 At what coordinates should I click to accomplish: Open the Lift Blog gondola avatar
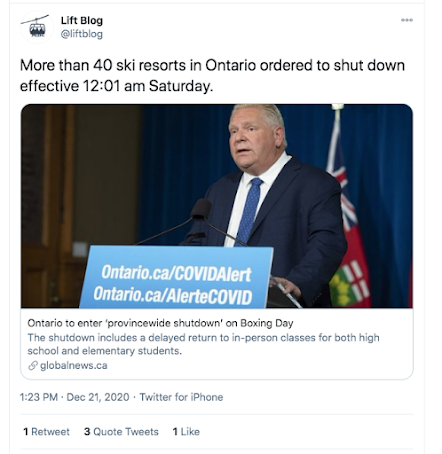36,28
